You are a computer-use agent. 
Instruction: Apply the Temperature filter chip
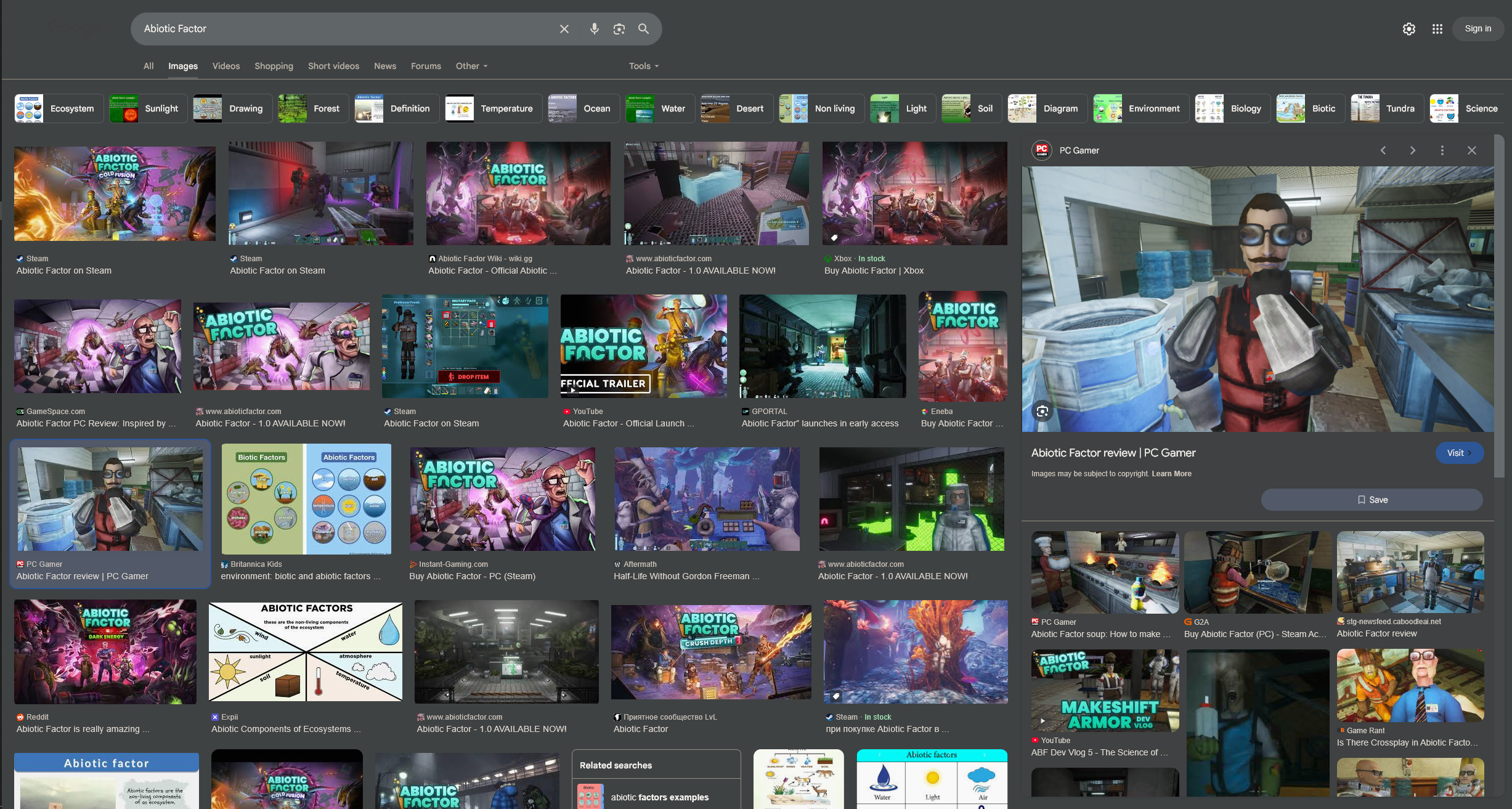tap(494, 108)
